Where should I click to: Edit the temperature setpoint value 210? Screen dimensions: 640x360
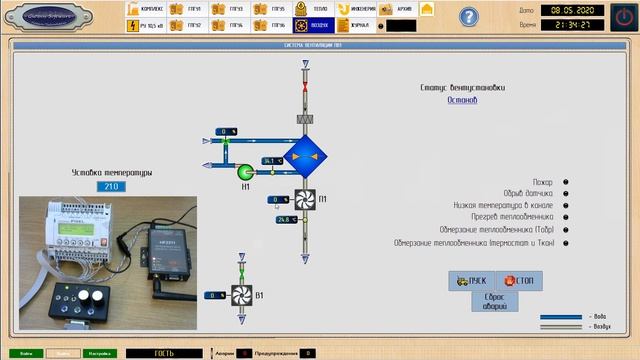tap(111, 187)
